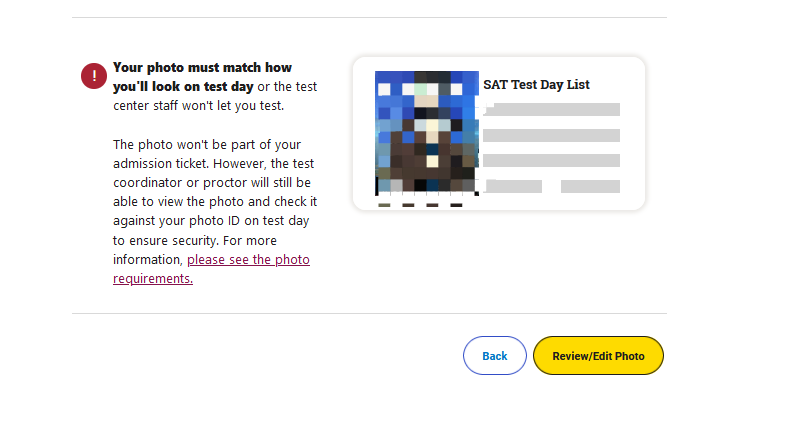
Task: Click the yellow Review/Edit Photo button
Action: click(598, 356)
